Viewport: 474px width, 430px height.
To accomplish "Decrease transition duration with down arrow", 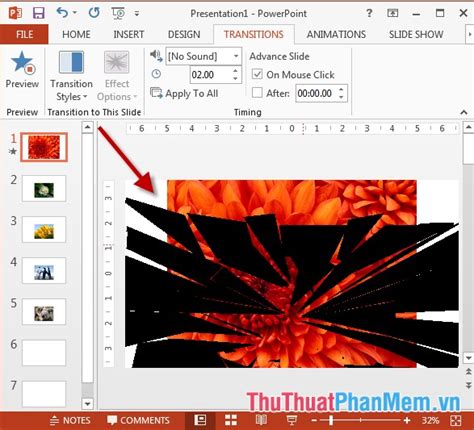I will coord(236,79).
